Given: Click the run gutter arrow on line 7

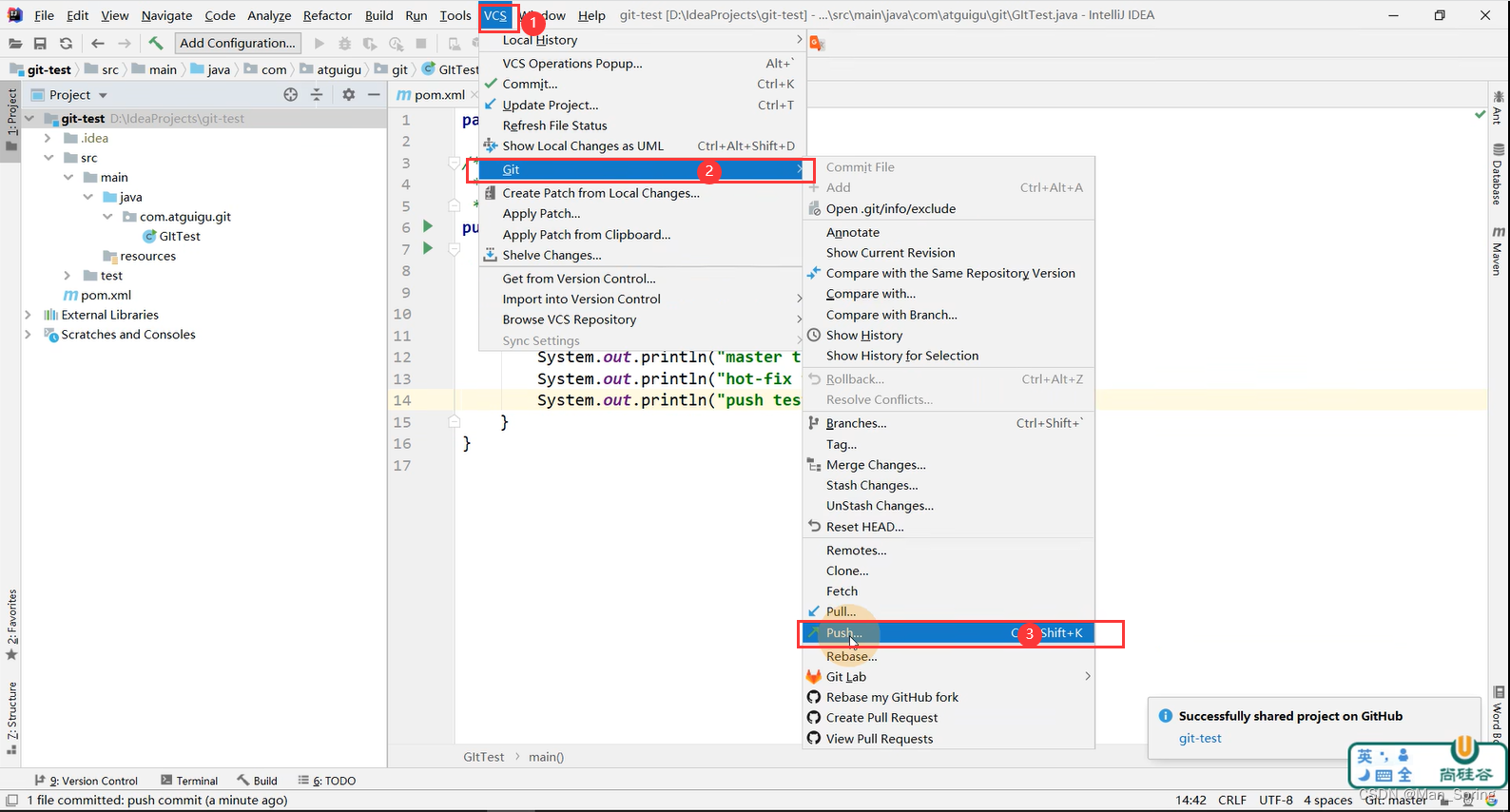Looking at the screenshot, I should click(x=428, y=248).
